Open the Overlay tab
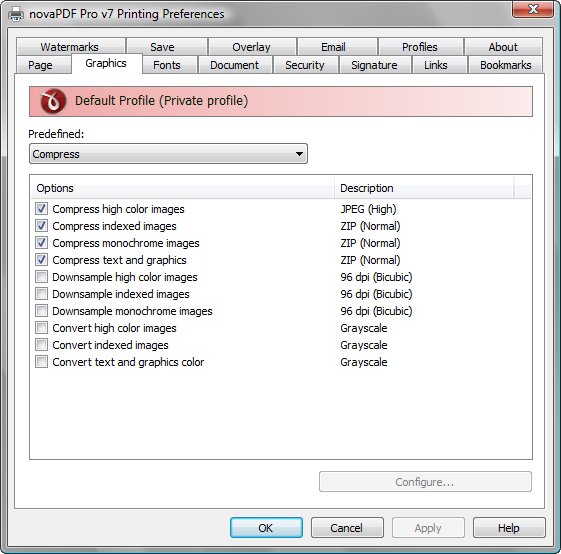This screenshot has width=561, height=554. pos(252,47)
